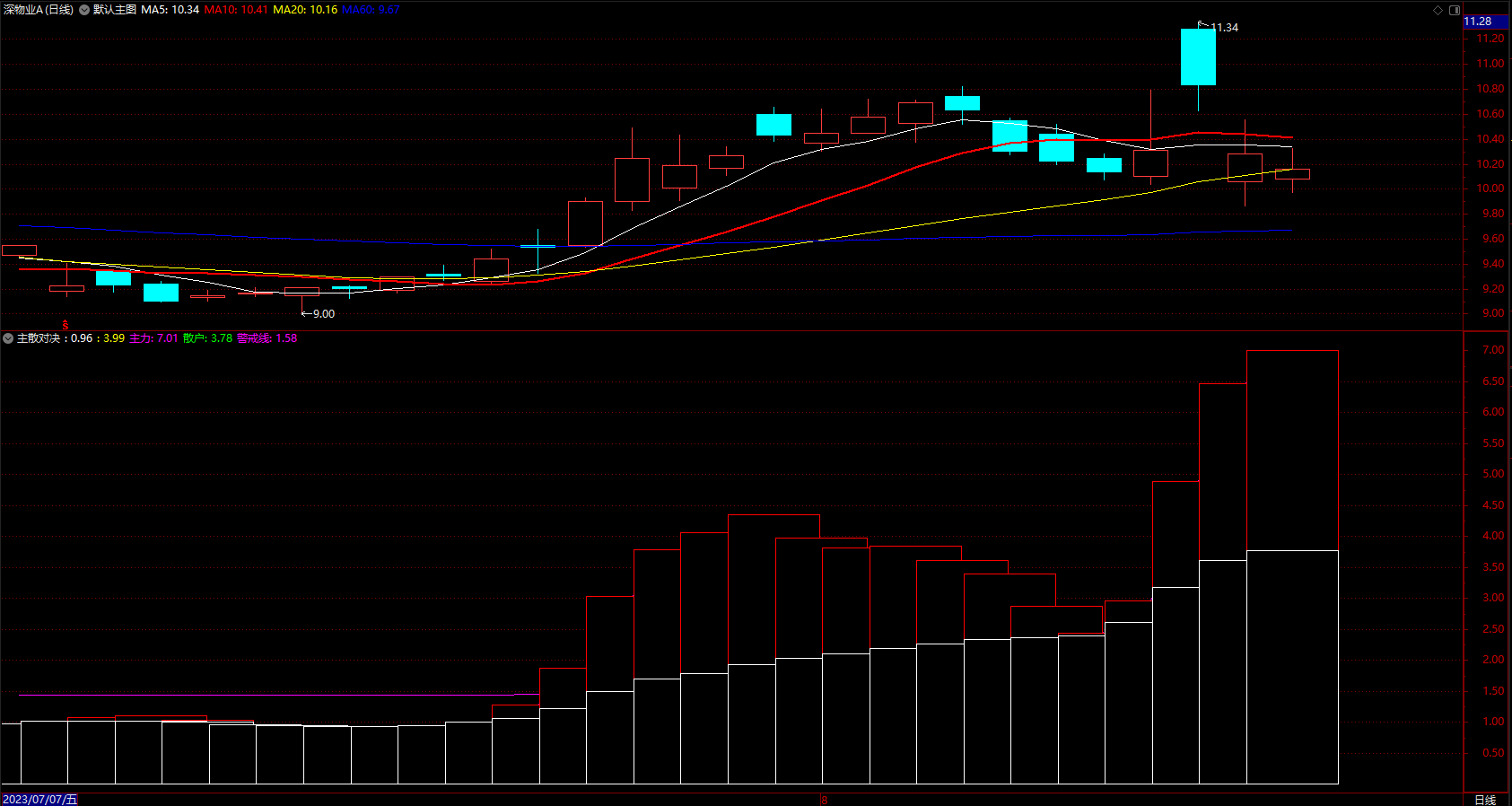Open the 主散对决 indicator dropdown arrow
Image resolution: width=1512 pixels, height=806 pixels.
(x=8, y=338)
